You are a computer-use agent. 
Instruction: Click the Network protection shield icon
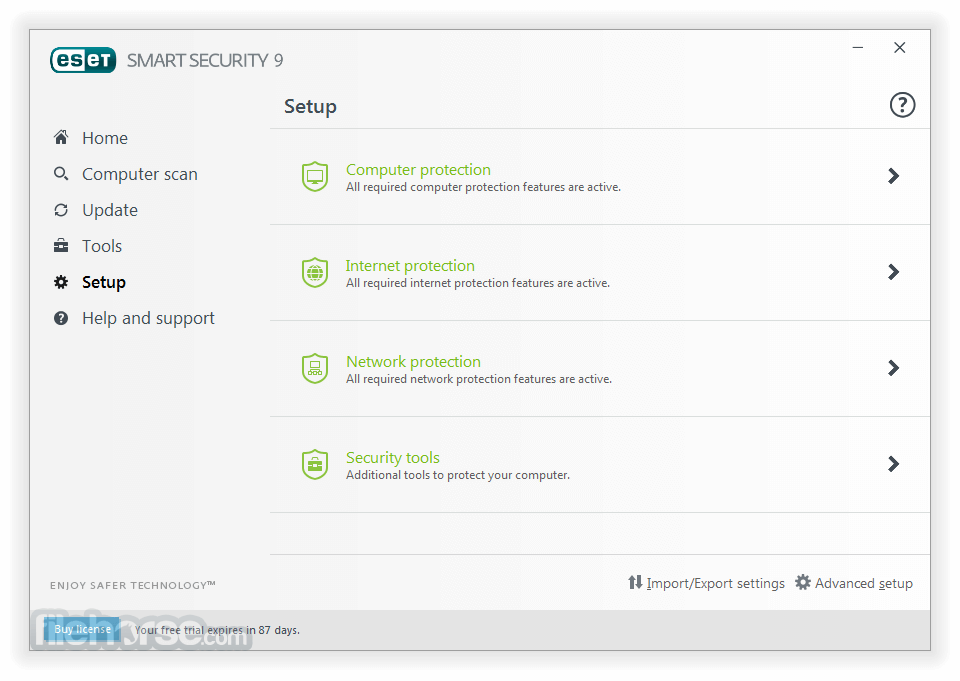click(315, 368)
